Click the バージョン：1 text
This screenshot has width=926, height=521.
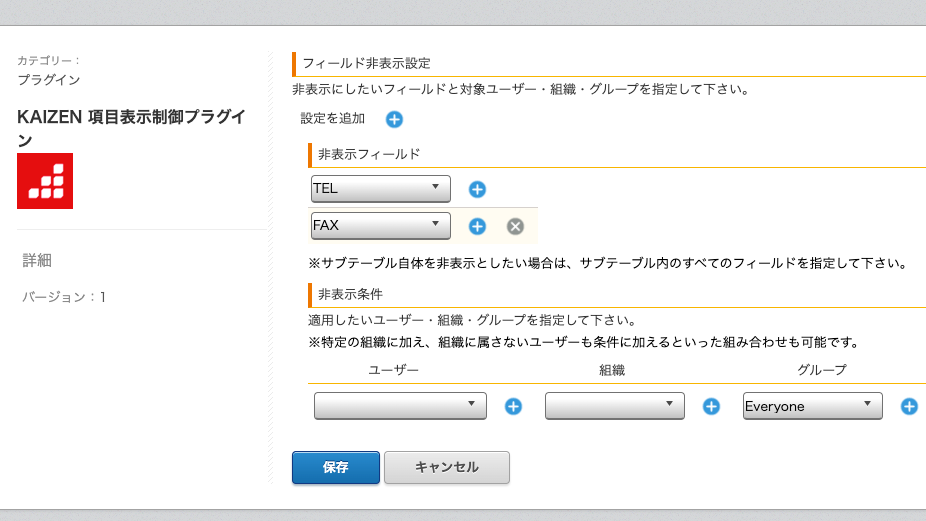tap(64, 297)
